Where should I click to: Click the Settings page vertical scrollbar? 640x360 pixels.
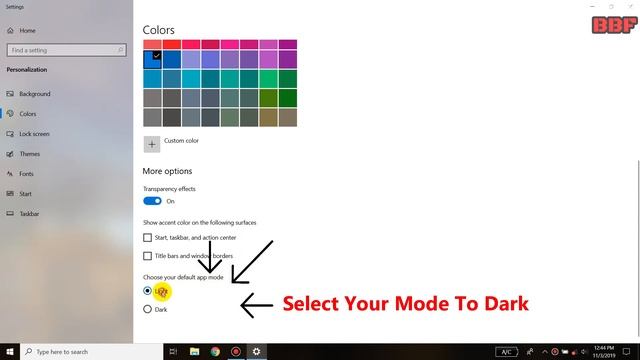coord(638,249)
